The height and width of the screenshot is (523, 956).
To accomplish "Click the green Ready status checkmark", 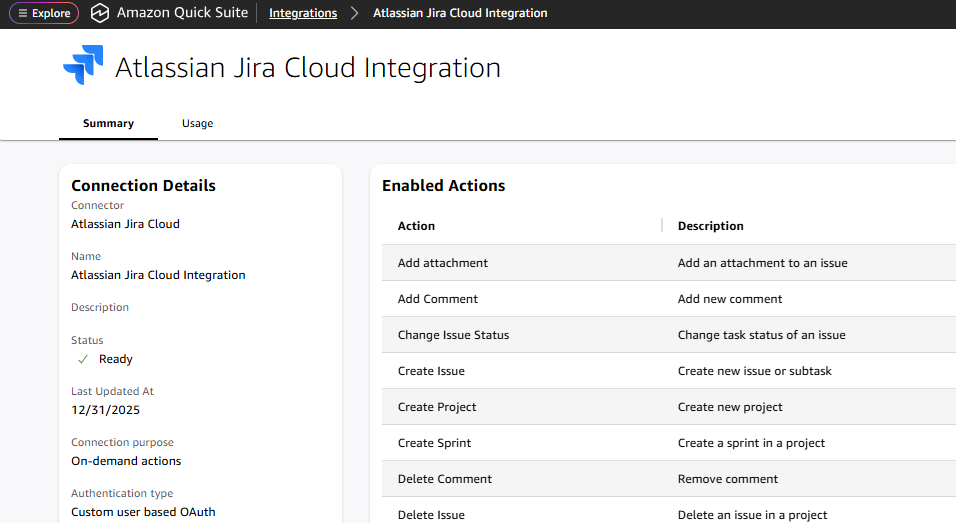I will tap(83, 359).
